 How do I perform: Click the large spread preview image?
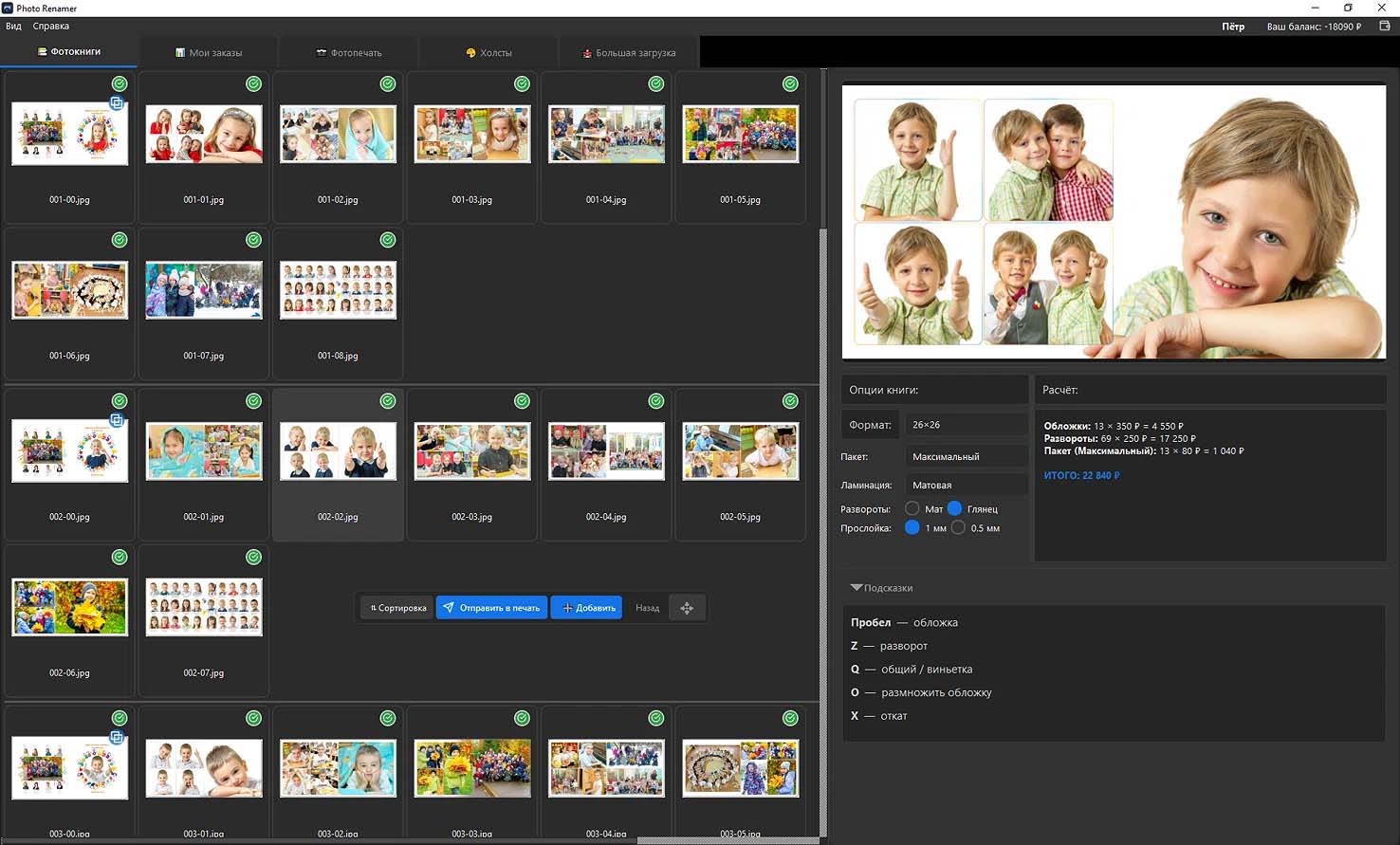(x=1114, y=222)
